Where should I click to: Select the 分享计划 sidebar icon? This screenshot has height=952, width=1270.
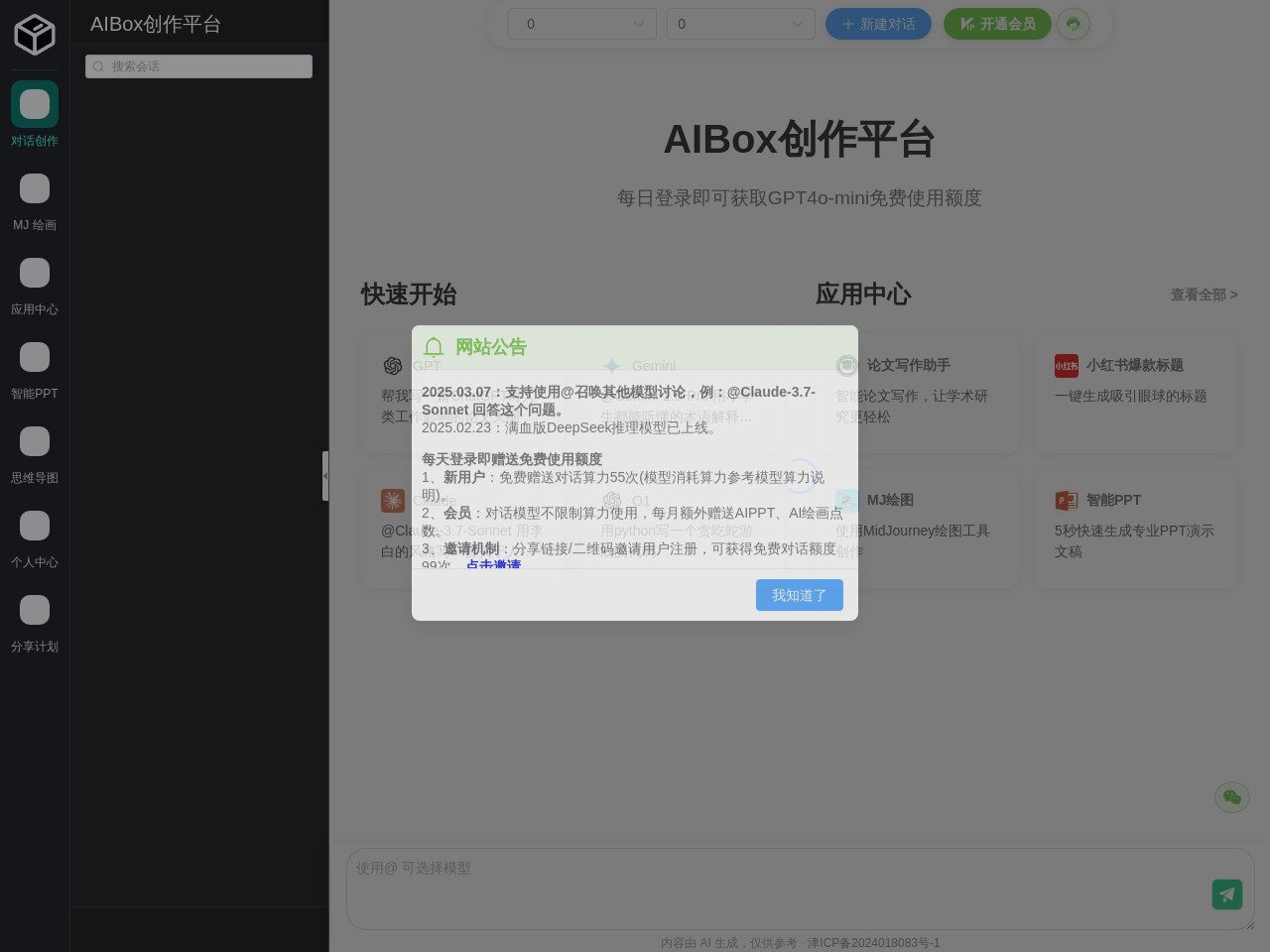point(35,610)
